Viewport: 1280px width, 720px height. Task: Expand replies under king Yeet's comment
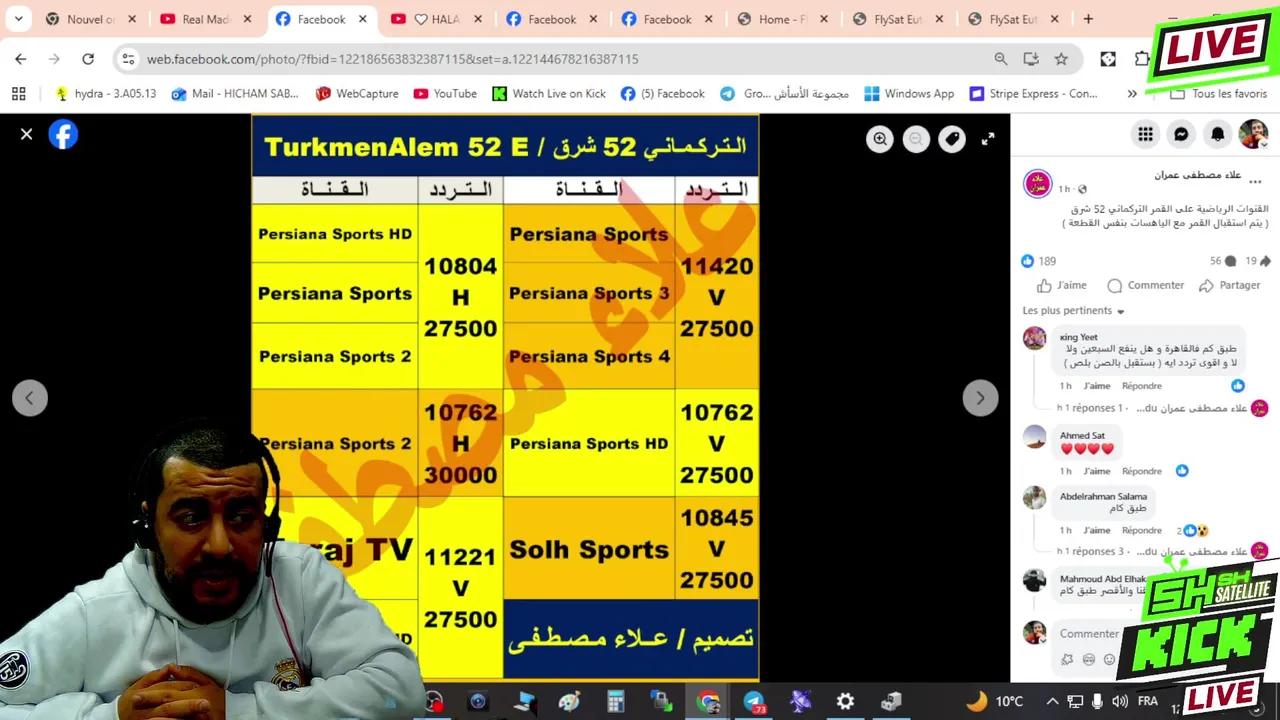point(1152,408)
